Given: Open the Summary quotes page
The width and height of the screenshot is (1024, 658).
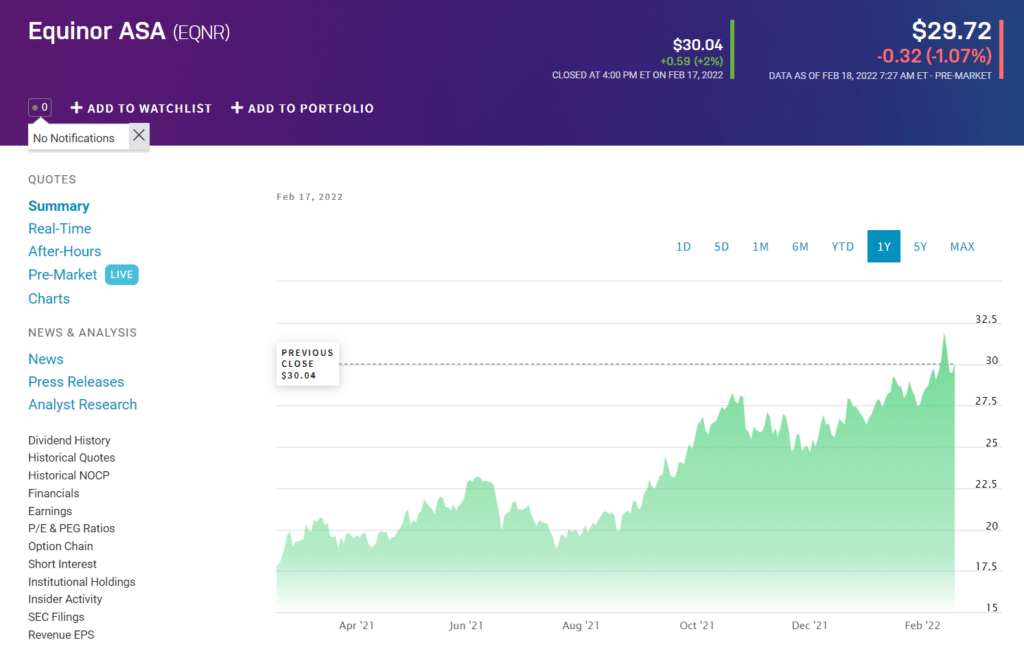Looking at the screenshot, I should pos(59,206).
